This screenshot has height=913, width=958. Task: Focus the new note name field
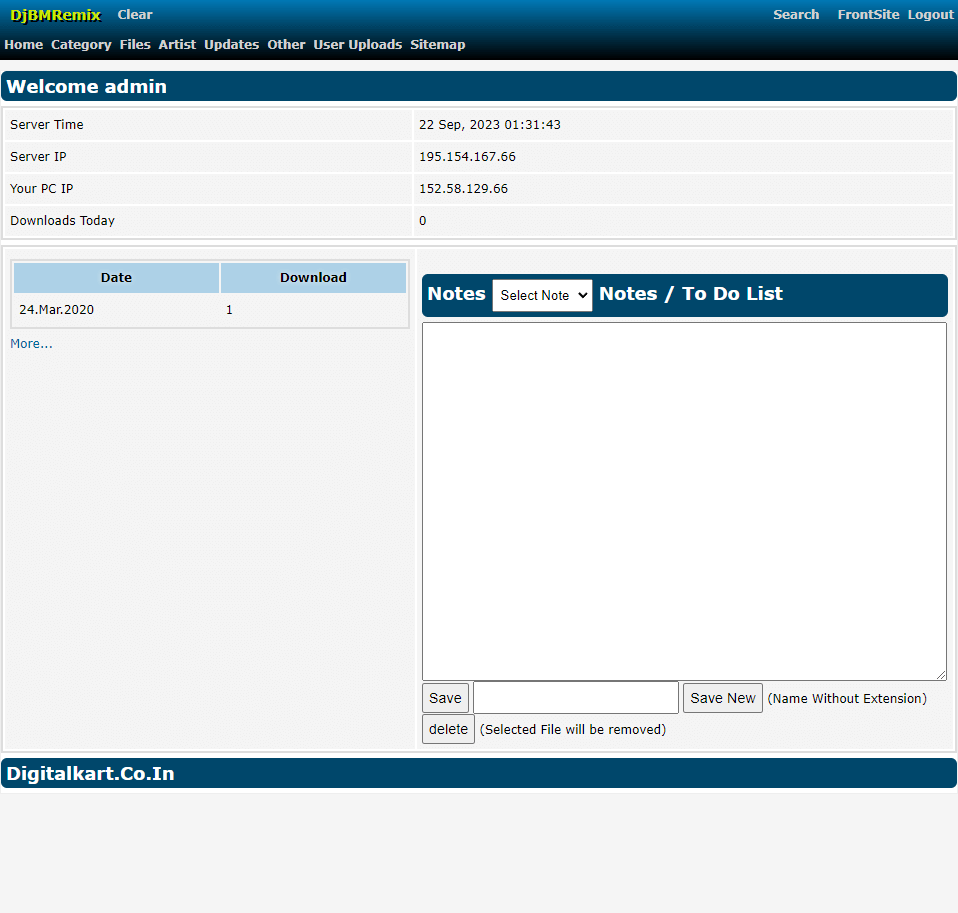click(x=575, y=698)
